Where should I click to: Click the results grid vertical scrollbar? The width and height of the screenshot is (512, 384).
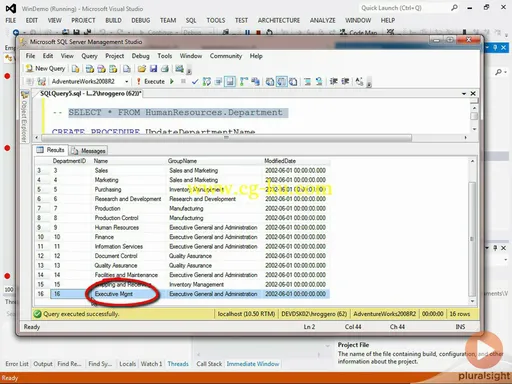click(x=472, y=239)
